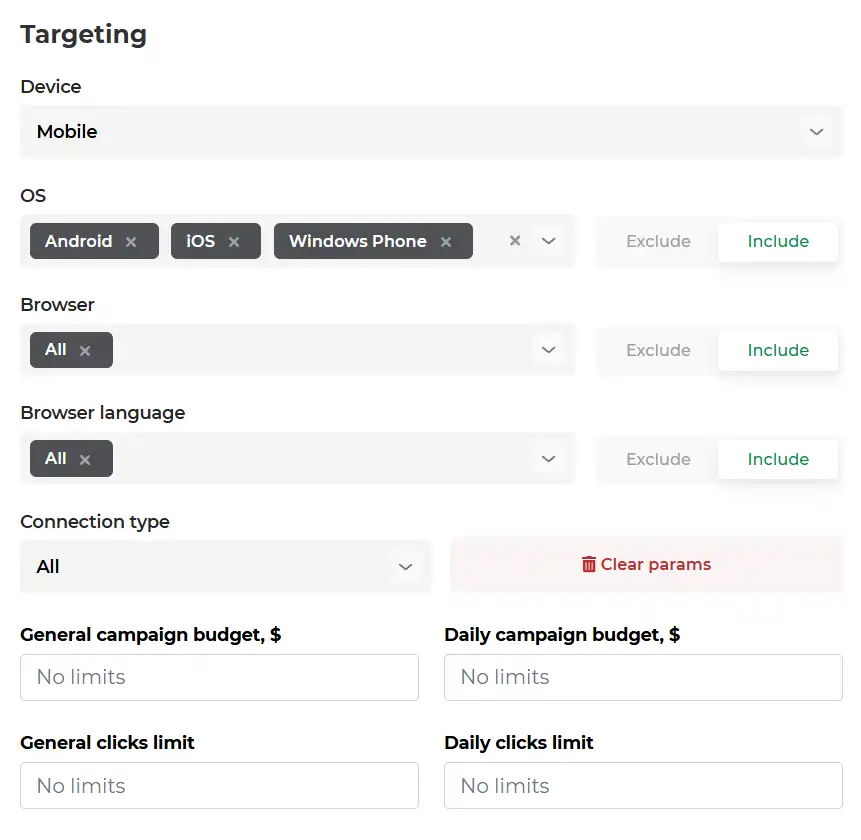
Task: Expand the OS selection dropdown
Action: [x=548, y=241]
